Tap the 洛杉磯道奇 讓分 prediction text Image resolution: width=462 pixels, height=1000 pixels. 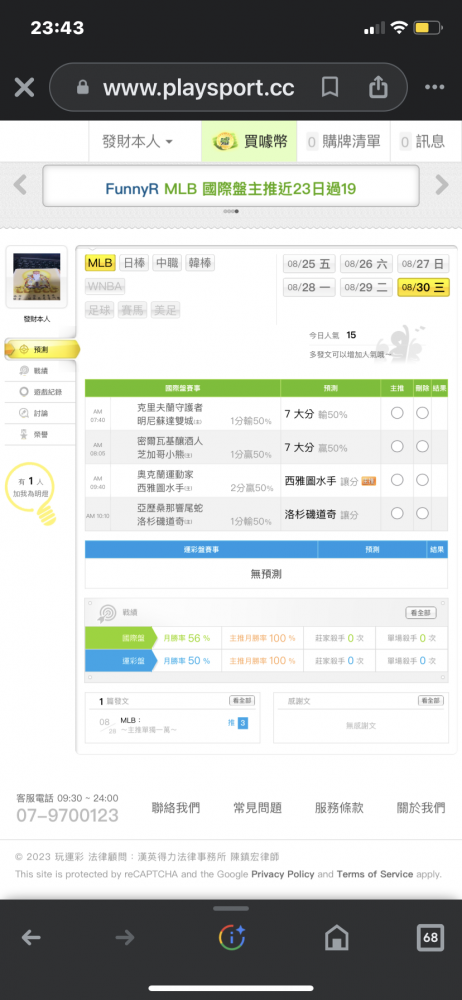point(321,514)
